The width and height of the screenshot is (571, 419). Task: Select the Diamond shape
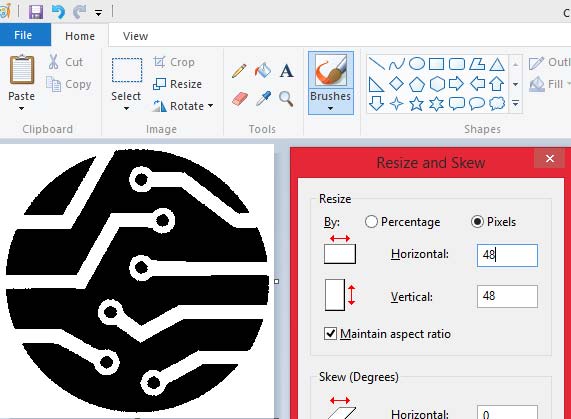click(x=396, y=84)
